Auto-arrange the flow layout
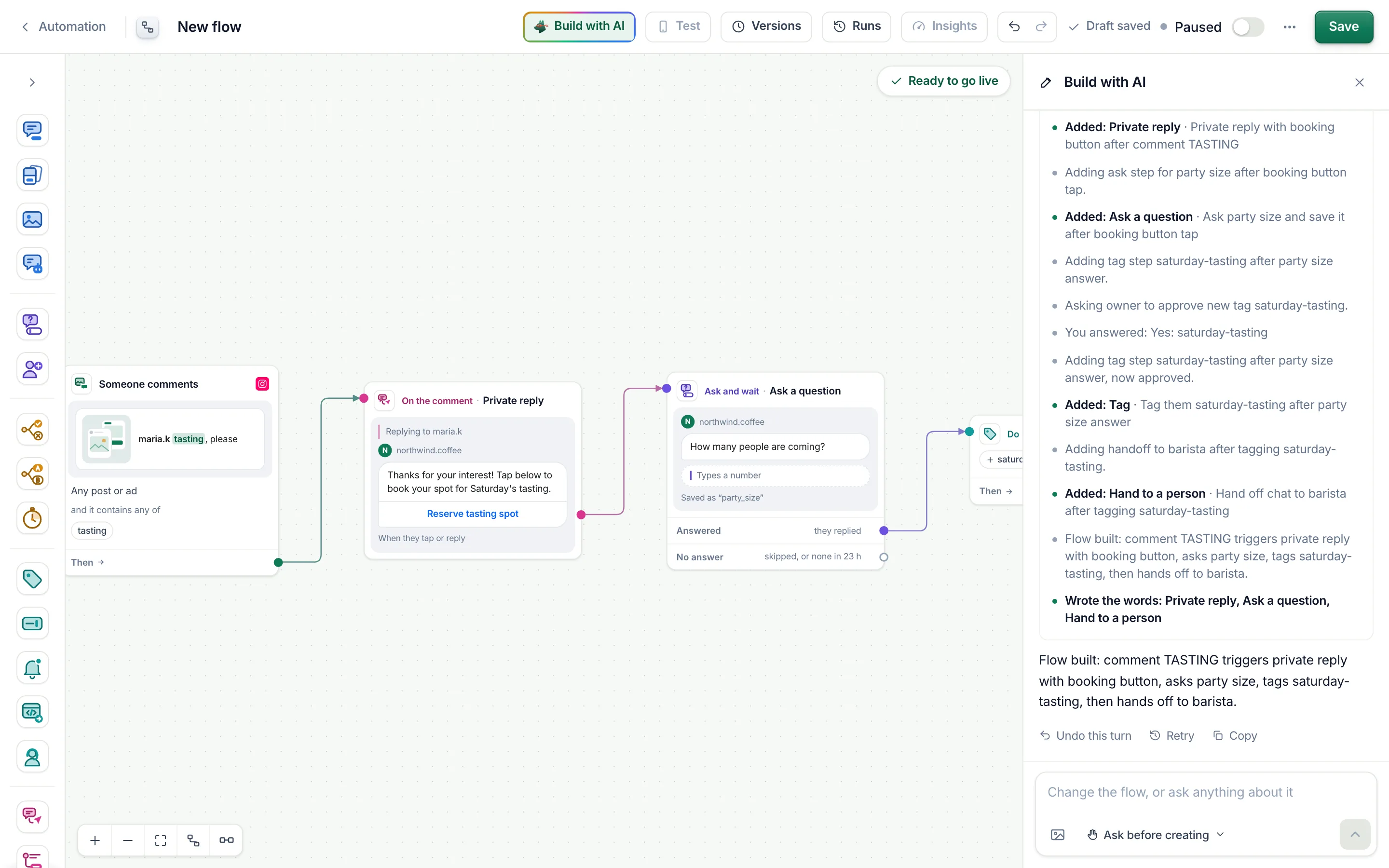The height and width of the screenshot is (868, 1389). click(193, 840)
